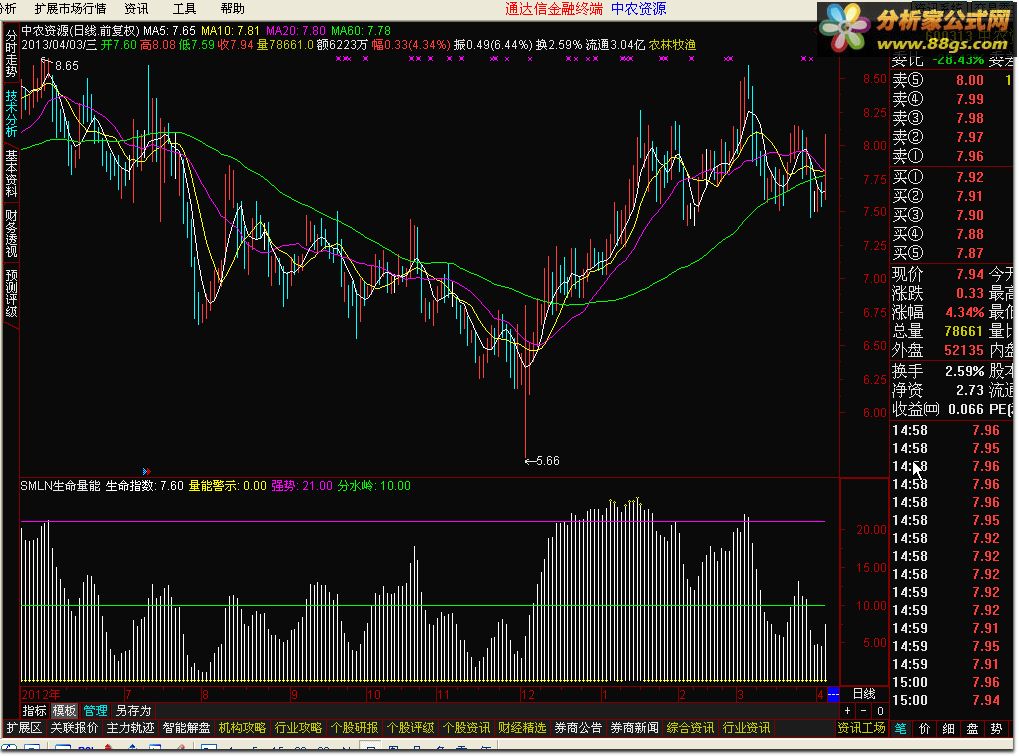
Task: Click the blue --- time axis box
Action: point(833,694)
